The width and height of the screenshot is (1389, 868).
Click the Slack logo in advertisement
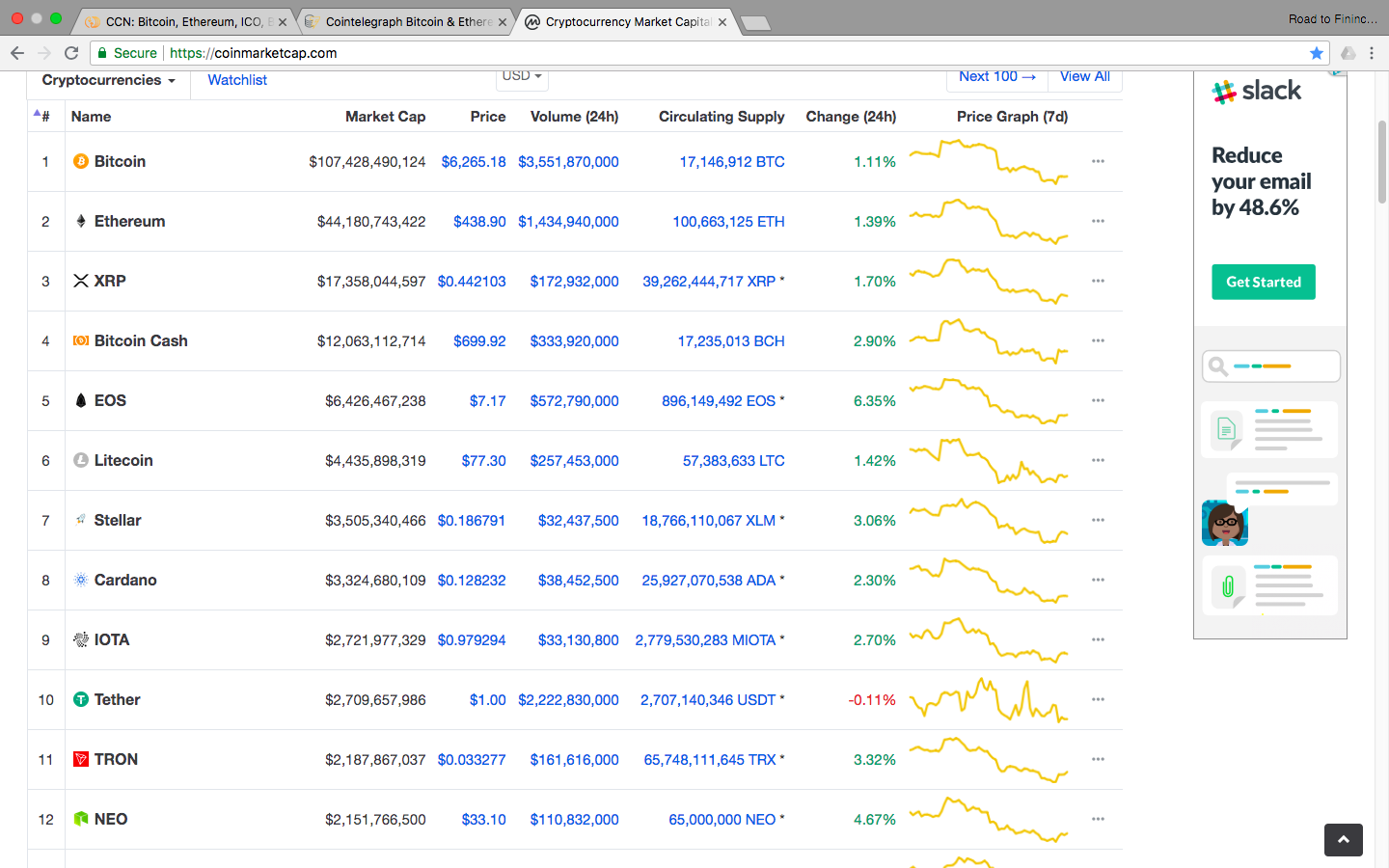pyautogui.click(x=1257, y=91)
